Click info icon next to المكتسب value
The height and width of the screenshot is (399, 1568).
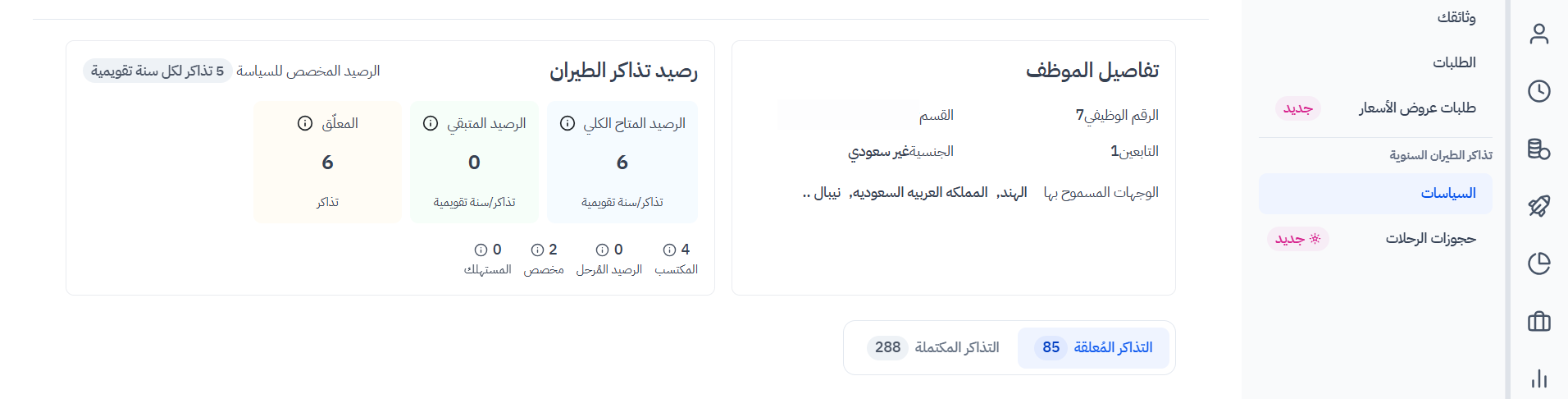(x=669, y=250)
